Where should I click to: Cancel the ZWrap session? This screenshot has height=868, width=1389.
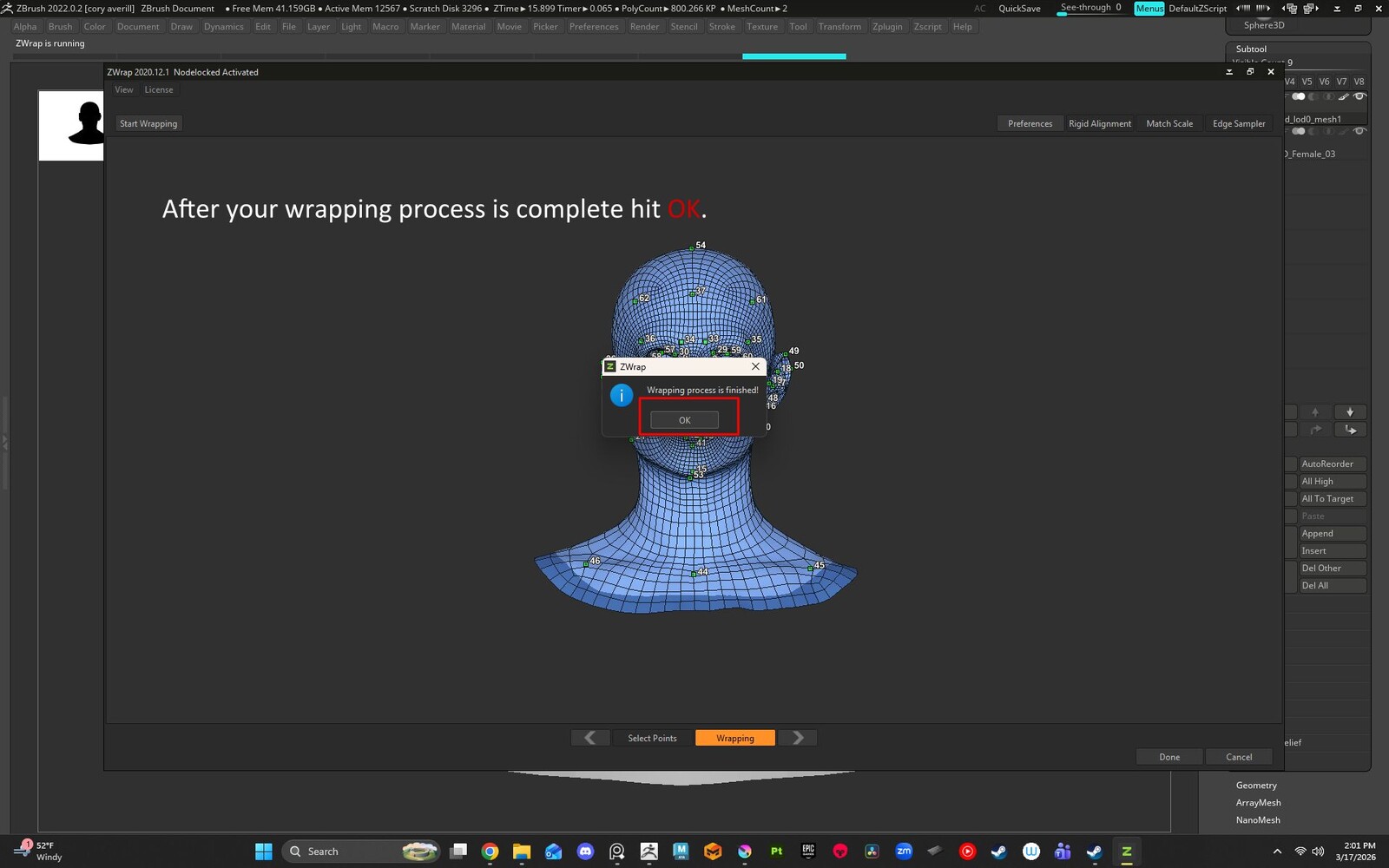tap(1239, 757)
